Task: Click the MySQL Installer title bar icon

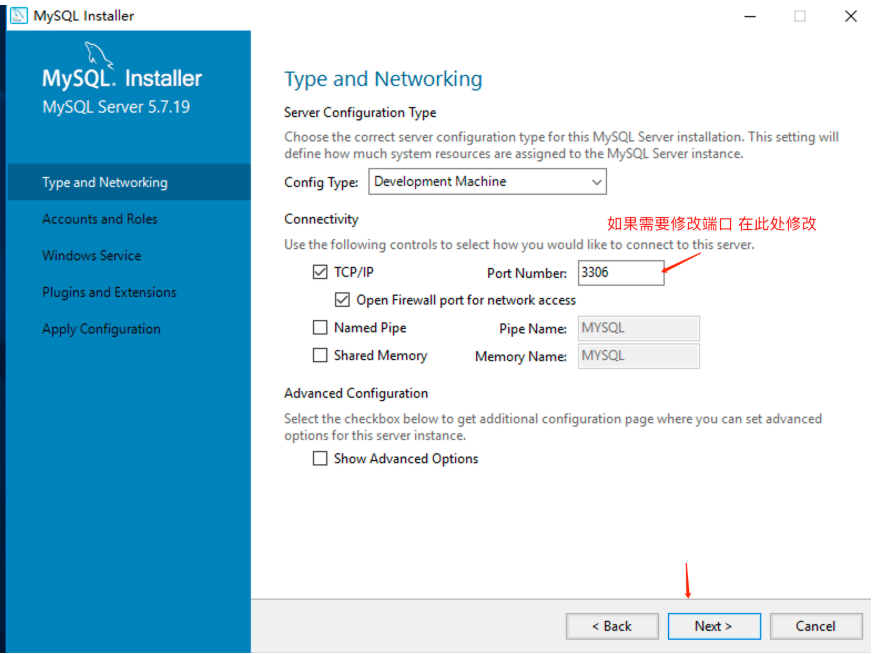Action: pos(18,16)
